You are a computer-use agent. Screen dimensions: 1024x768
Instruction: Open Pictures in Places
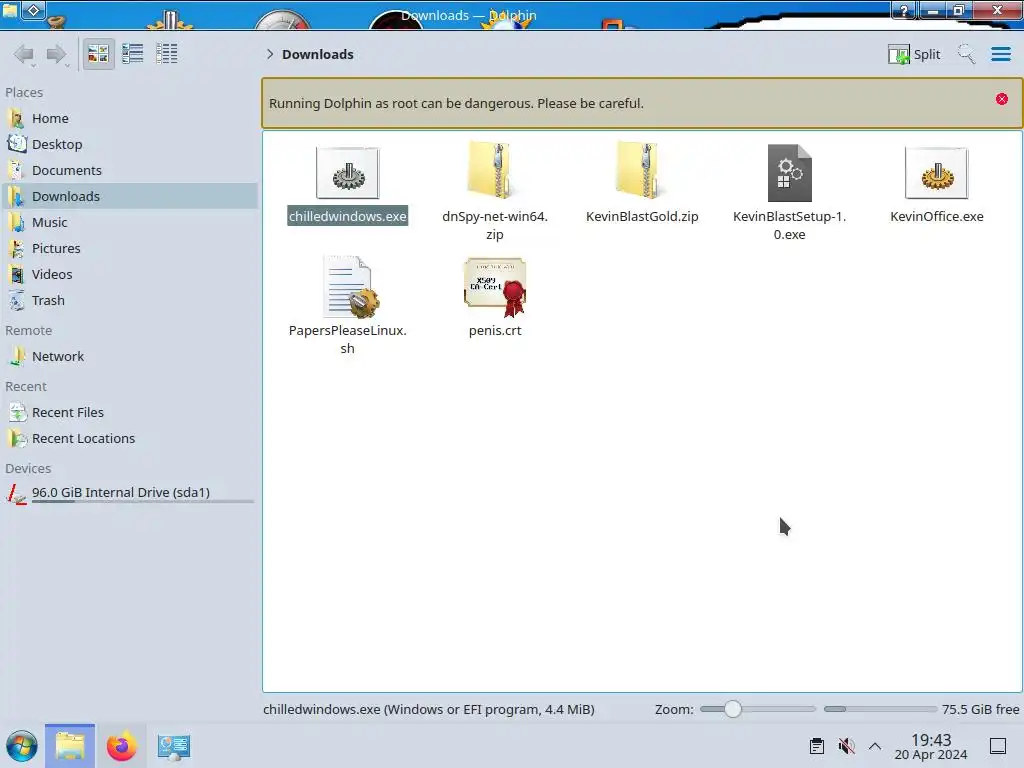[129, 249]
